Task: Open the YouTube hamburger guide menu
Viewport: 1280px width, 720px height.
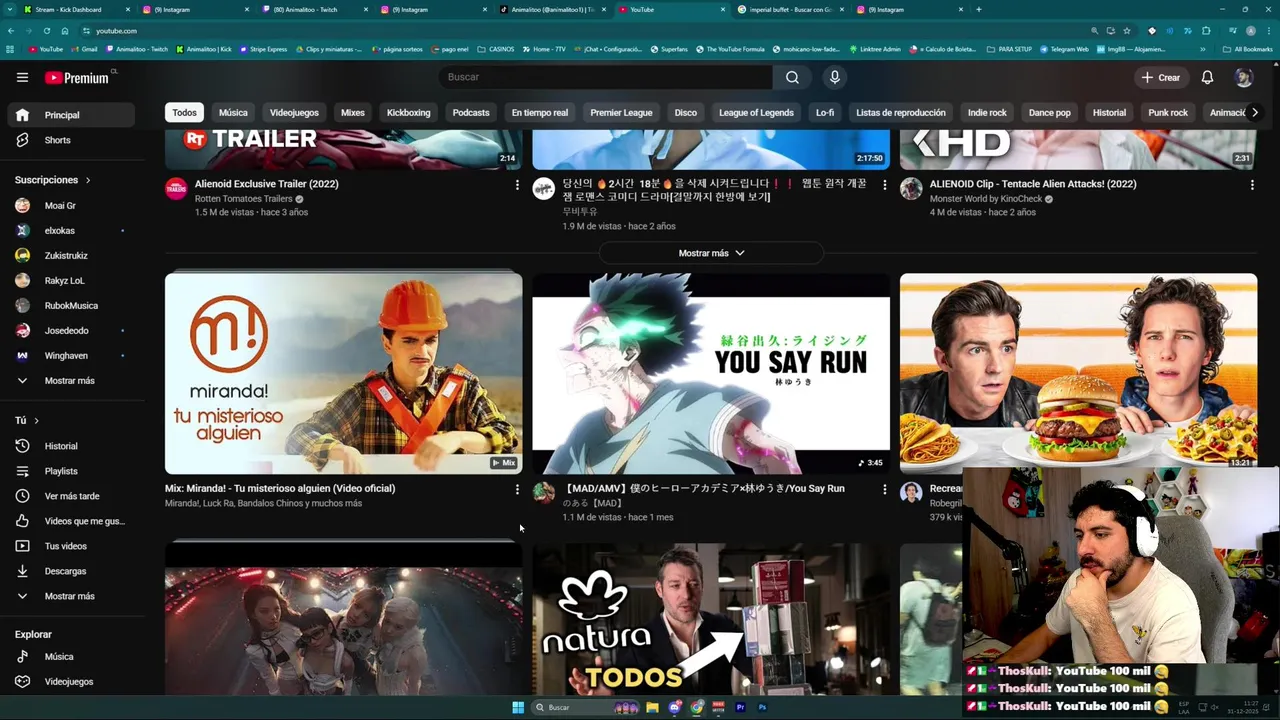Action: click(x=22, y=77)
